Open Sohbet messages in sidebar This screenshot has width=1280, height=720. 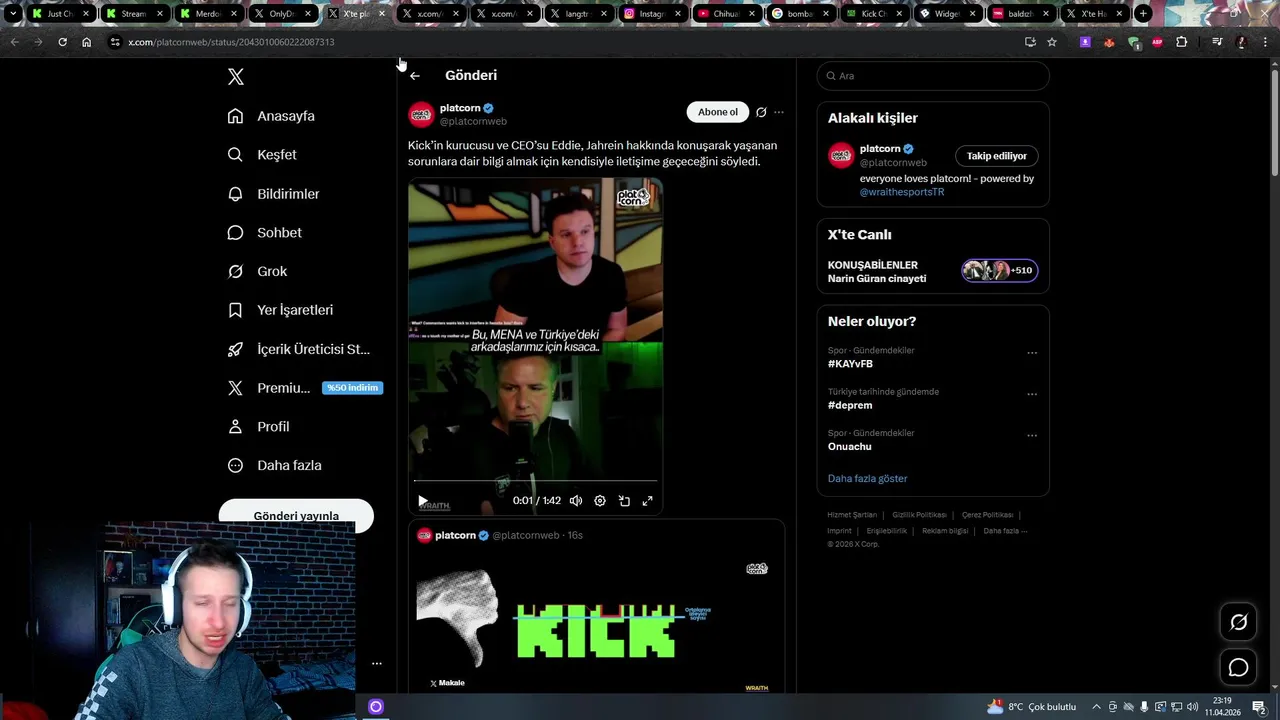click(x=264, y=233)
